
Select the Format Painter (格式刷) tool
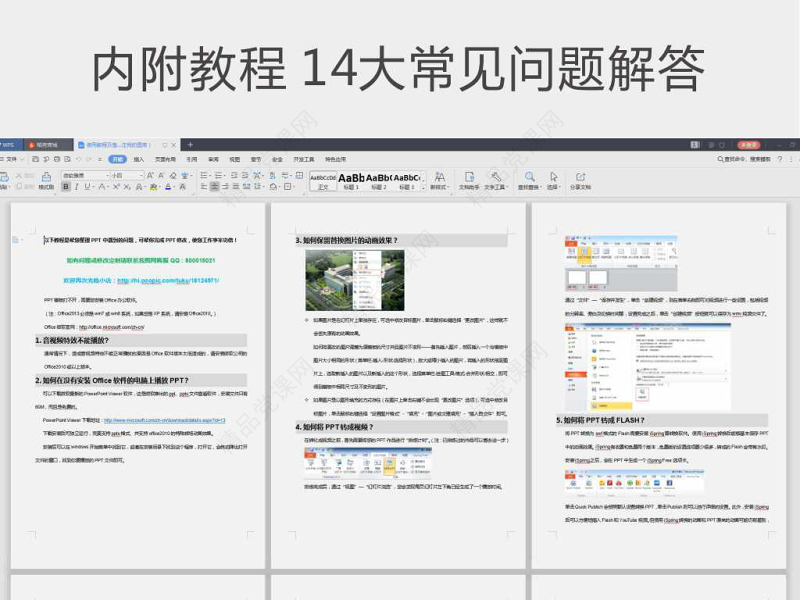[x=48, y=180]
